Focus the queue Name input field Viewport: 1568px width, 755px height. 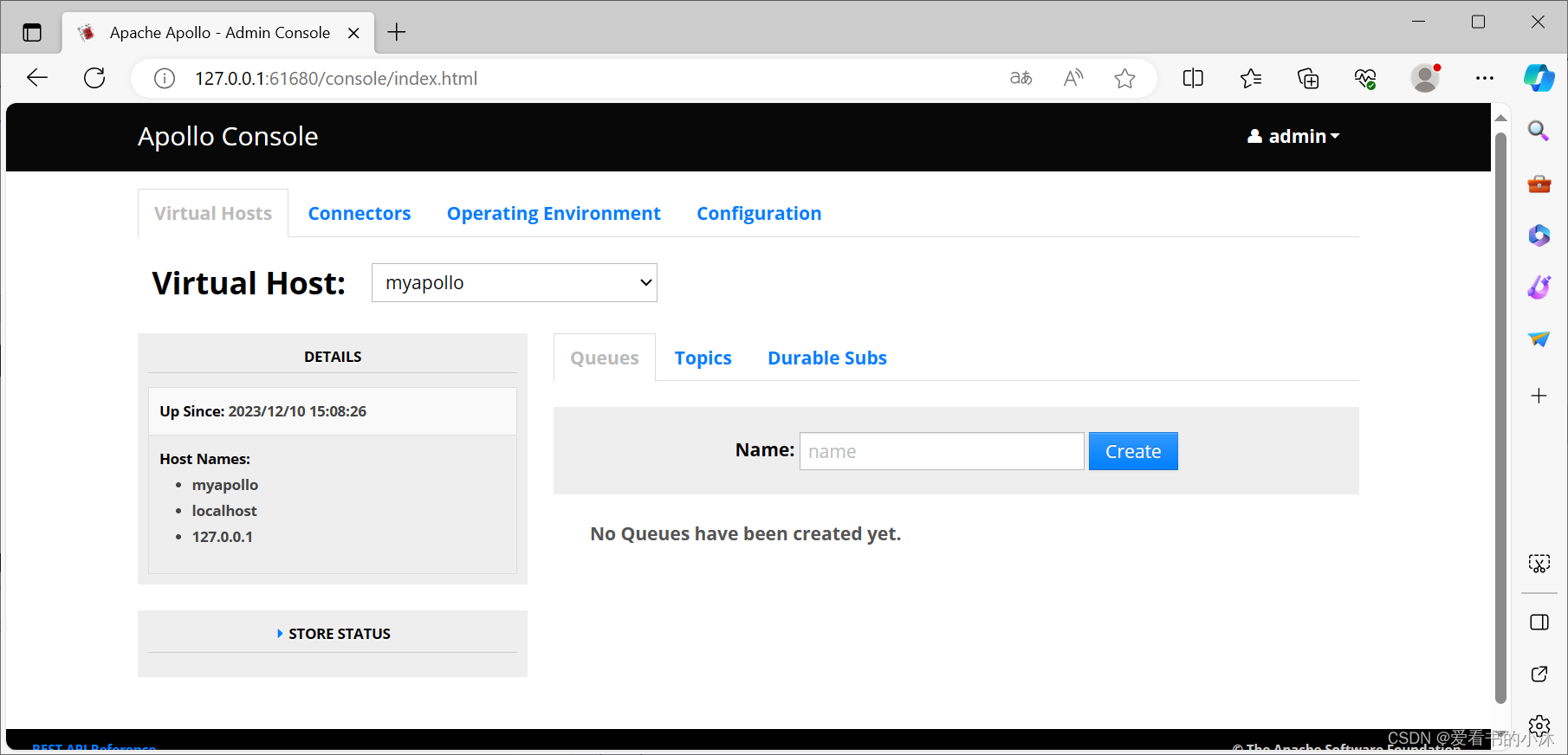(942, 451)
